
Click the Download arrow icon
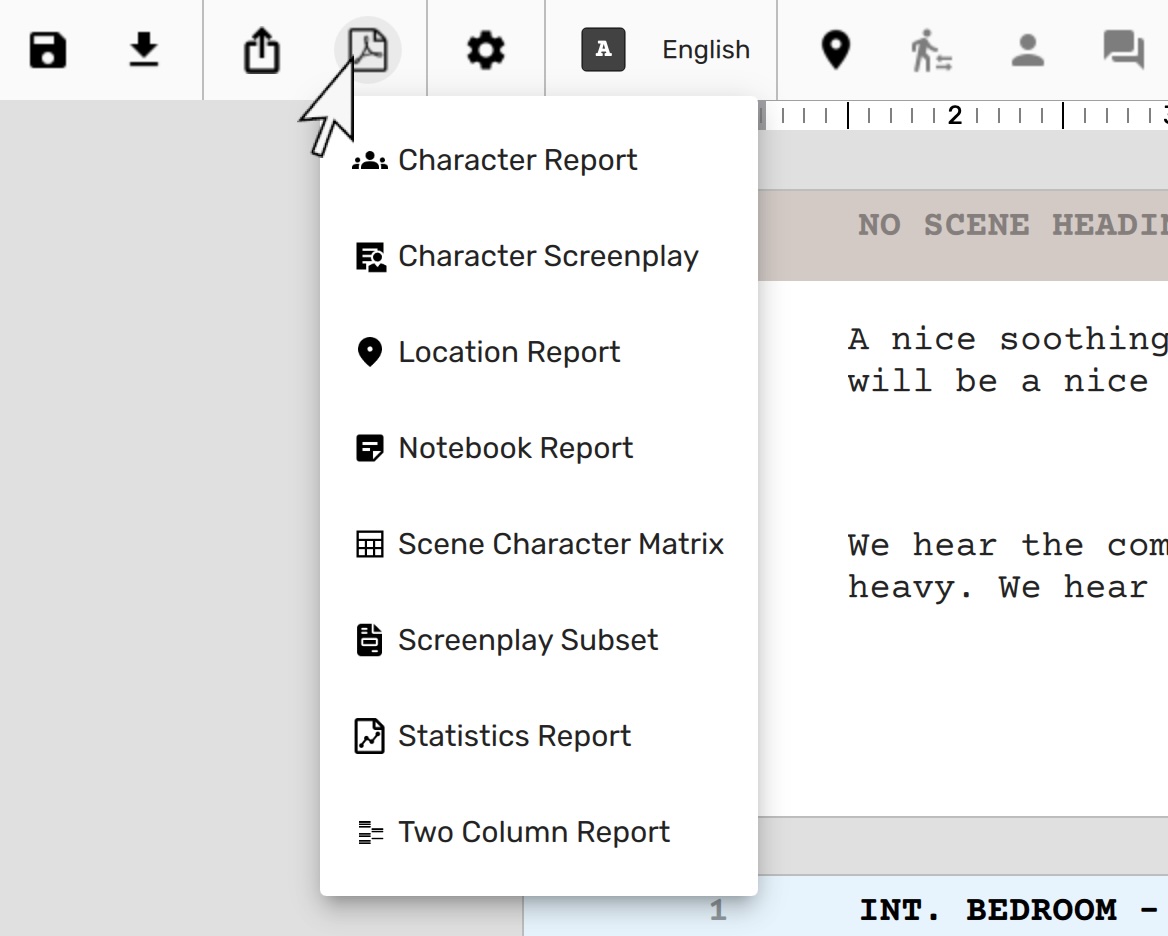coord(145,50)
